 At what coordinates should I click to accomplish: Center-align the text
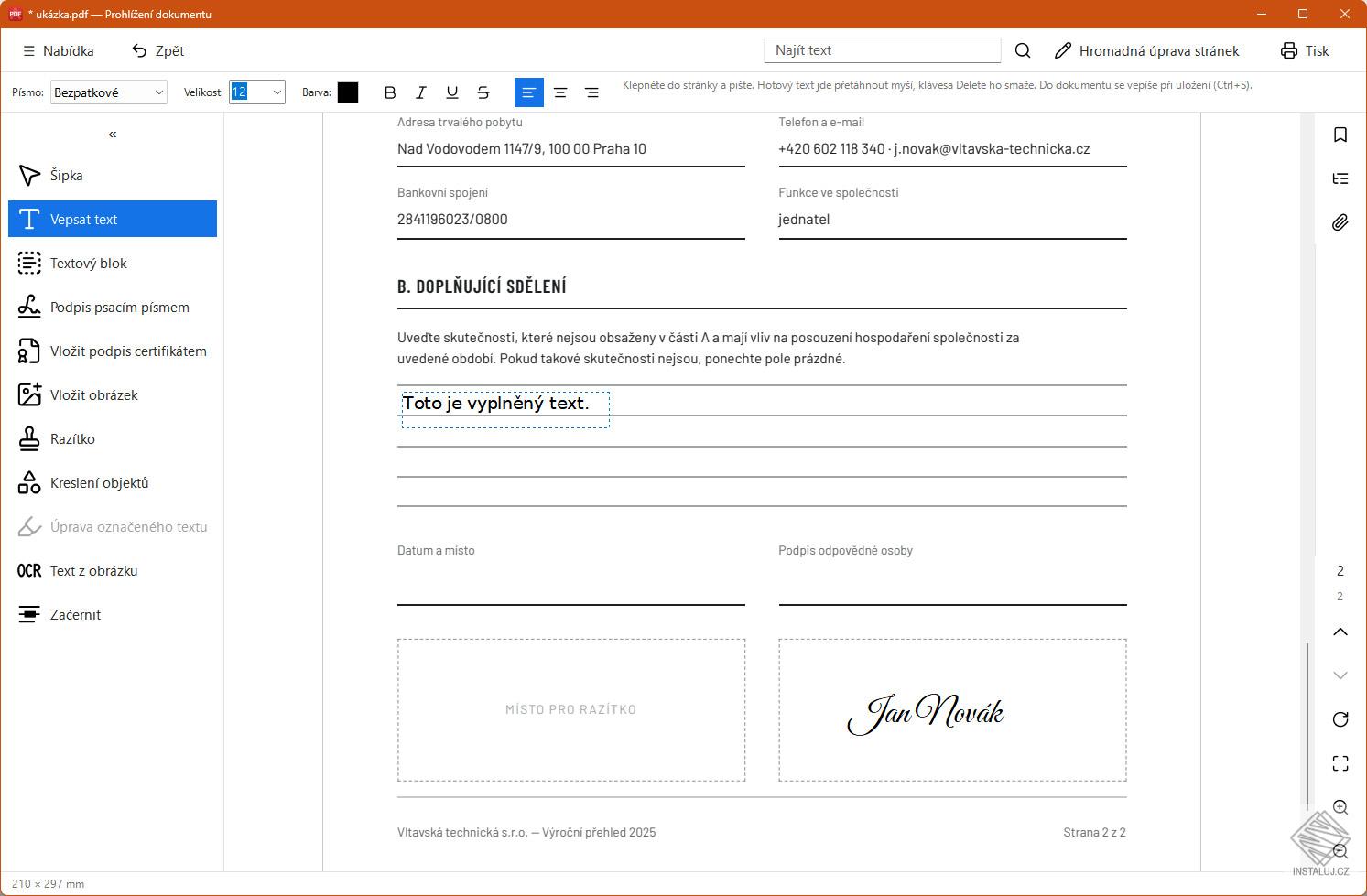point(560,92)
